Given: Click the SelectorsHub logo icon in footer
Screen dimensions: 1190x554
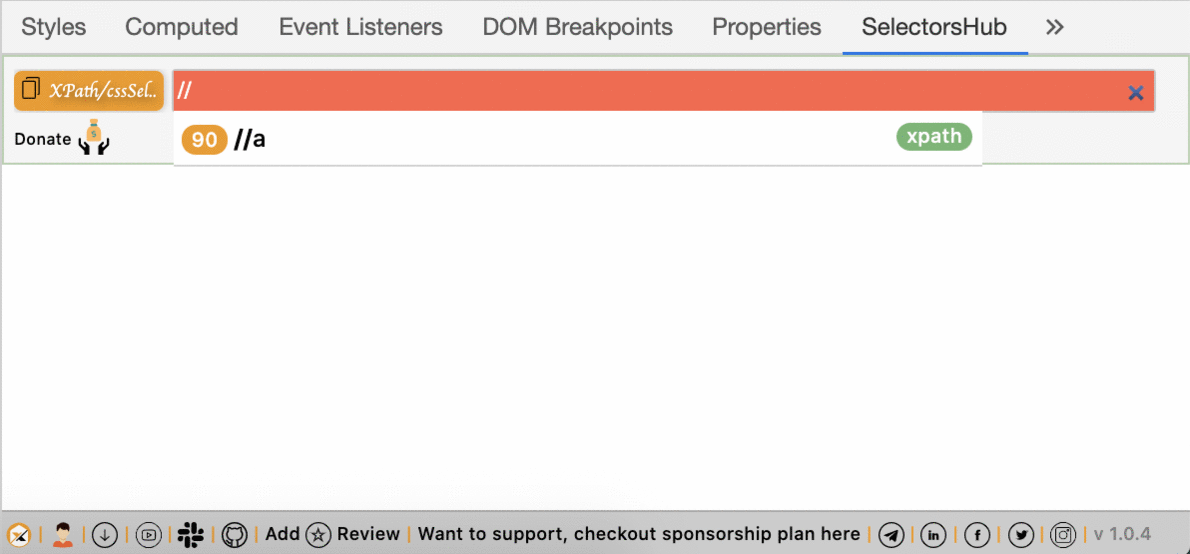Looking at the screenshot, I should tap(18, 535).
